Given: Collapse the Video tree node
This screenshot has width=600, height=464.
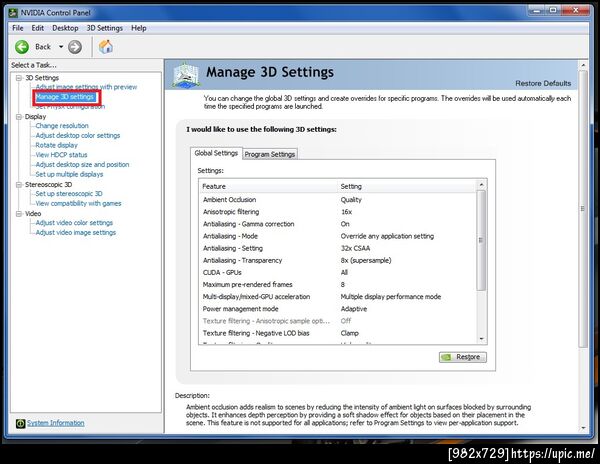Looking at the screenshot, I should pos(18,214).
